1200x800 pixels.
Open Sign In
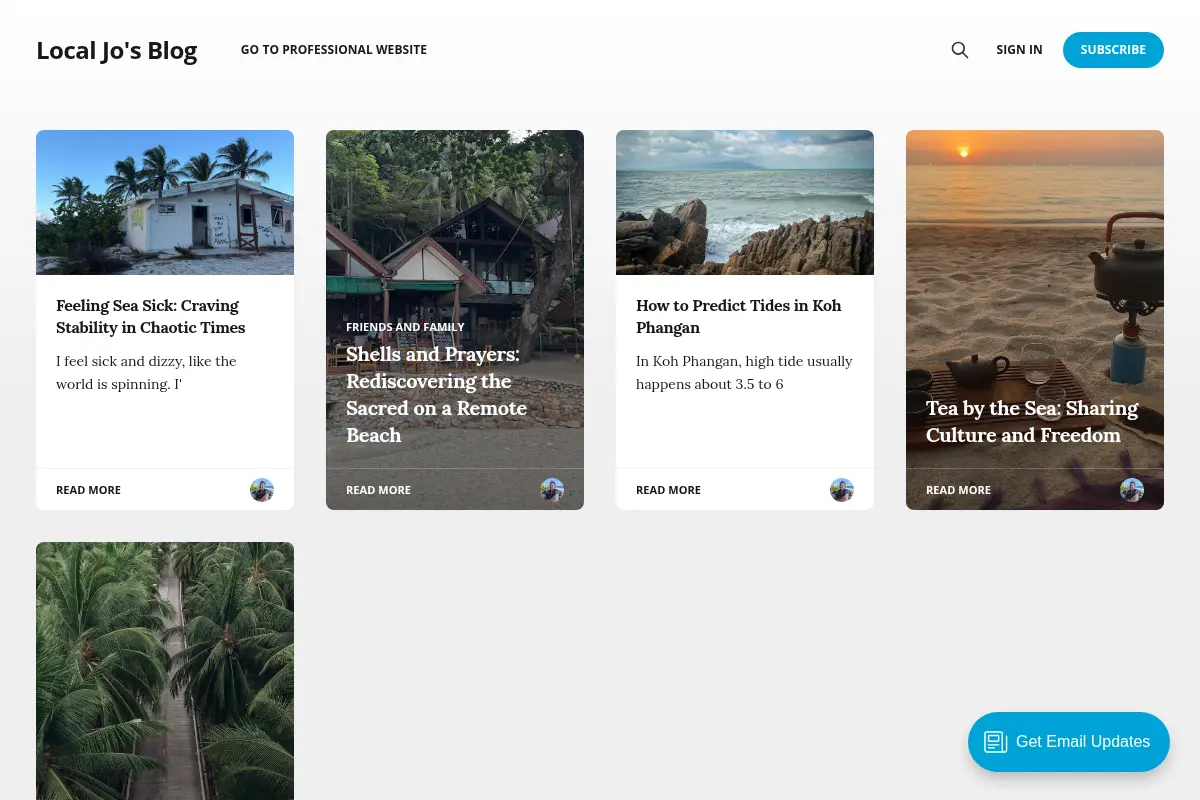(1019, 50)
